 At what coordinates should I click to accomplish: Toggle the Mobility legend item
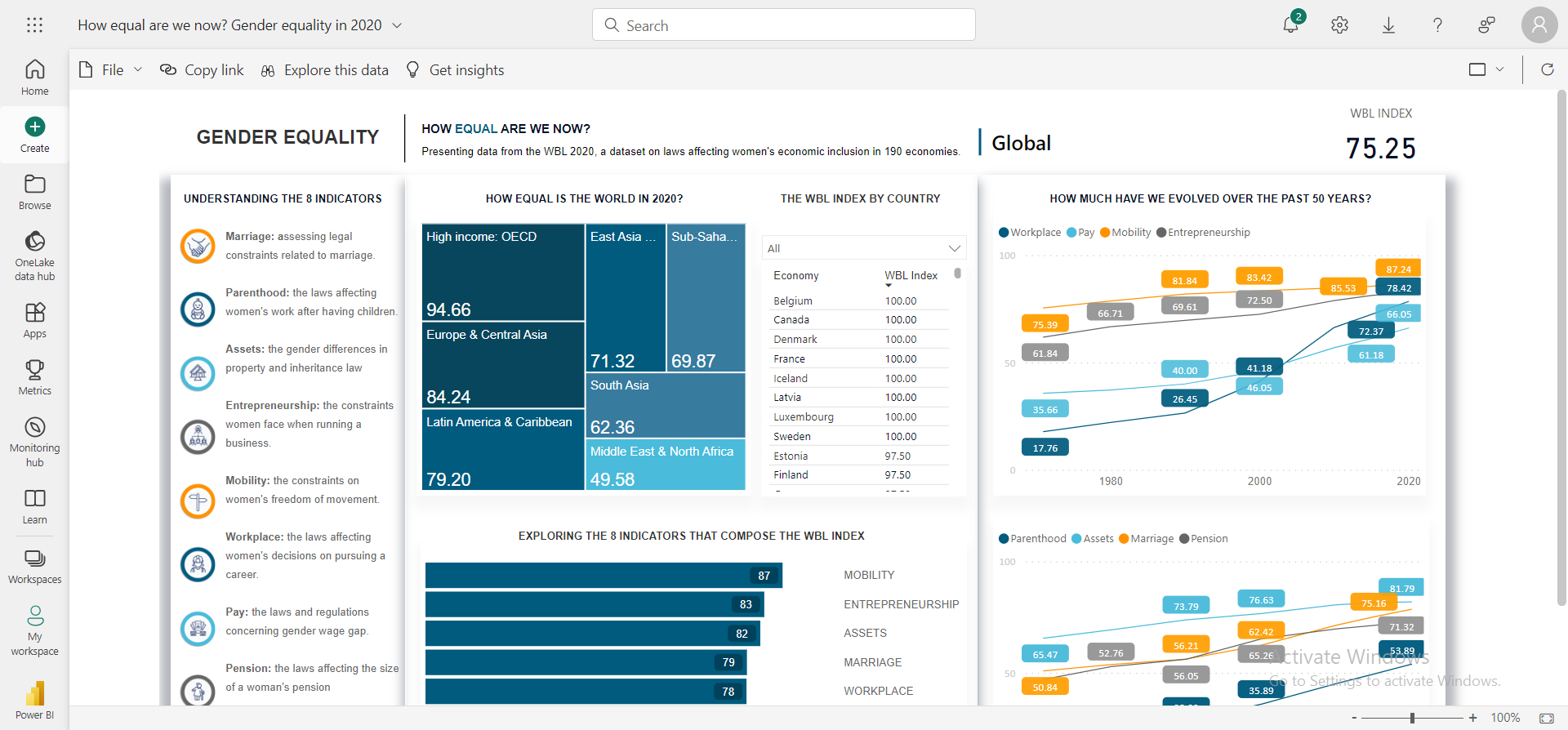click(1125, 233)
